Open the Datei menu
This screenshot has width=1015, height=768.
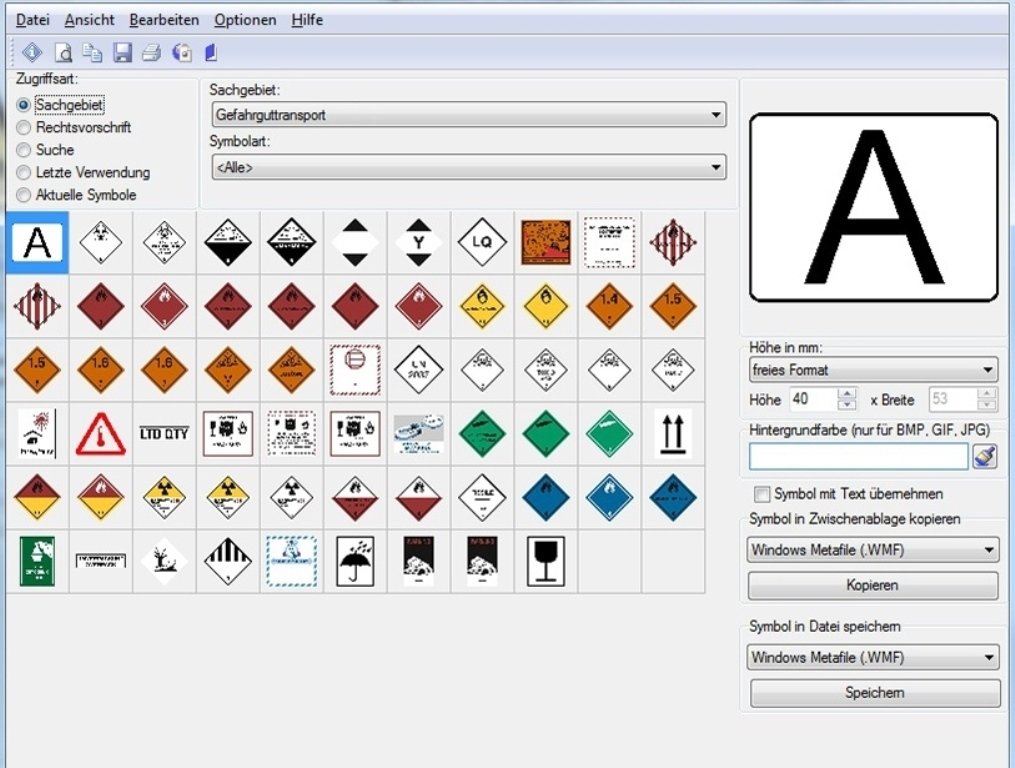(32, 20)
